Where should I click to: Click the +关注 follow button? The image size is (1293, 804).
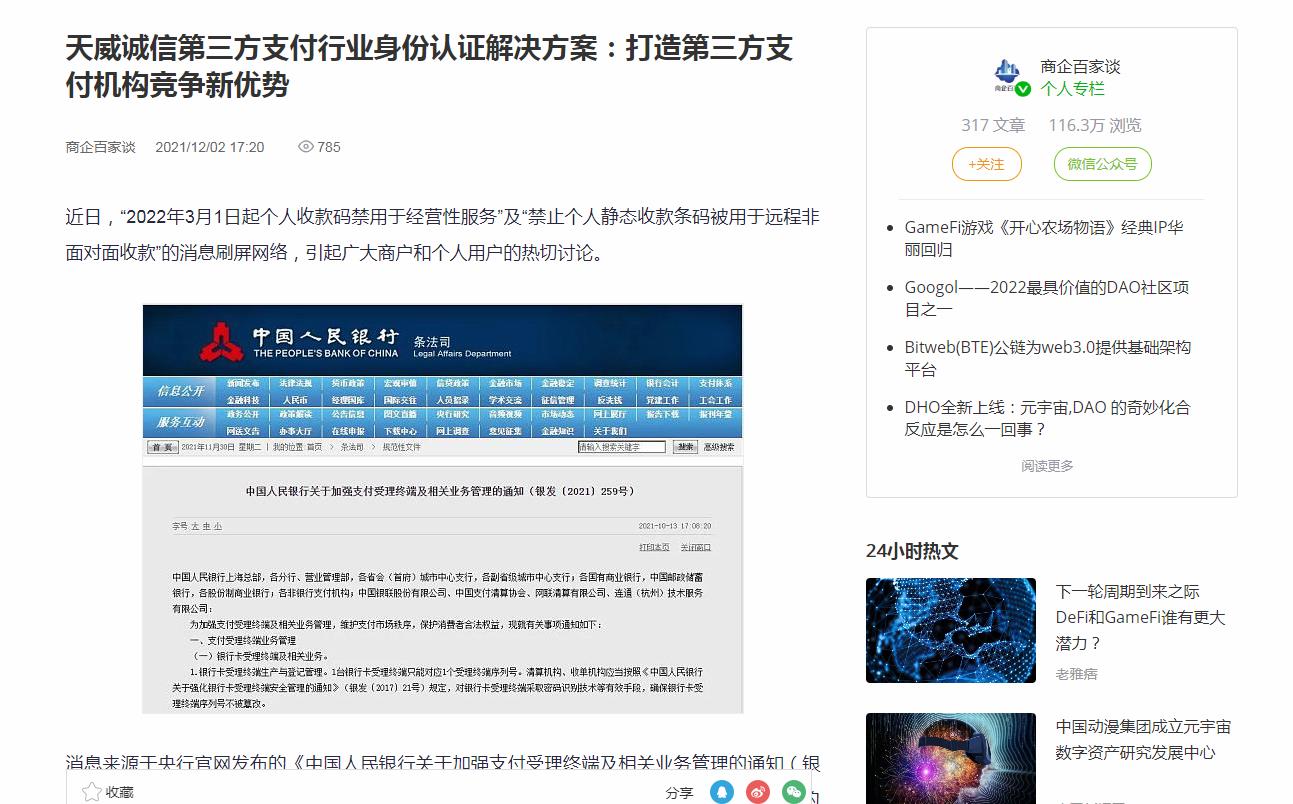pyautogui.click(x=986, y=164)
